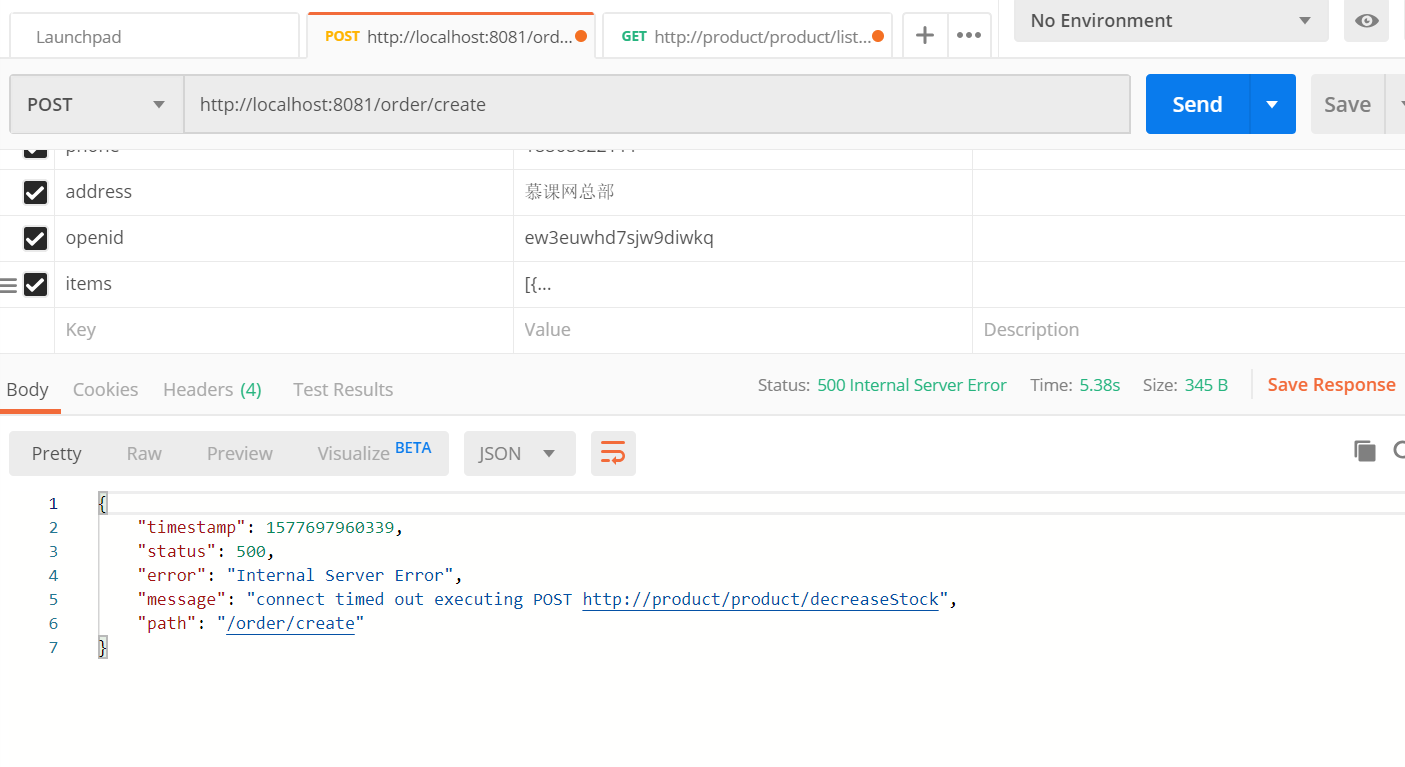Click unsaved orange dot on POST order tab
The height and width of the screenshot is (767, 1405).
[x=580, y=37]
